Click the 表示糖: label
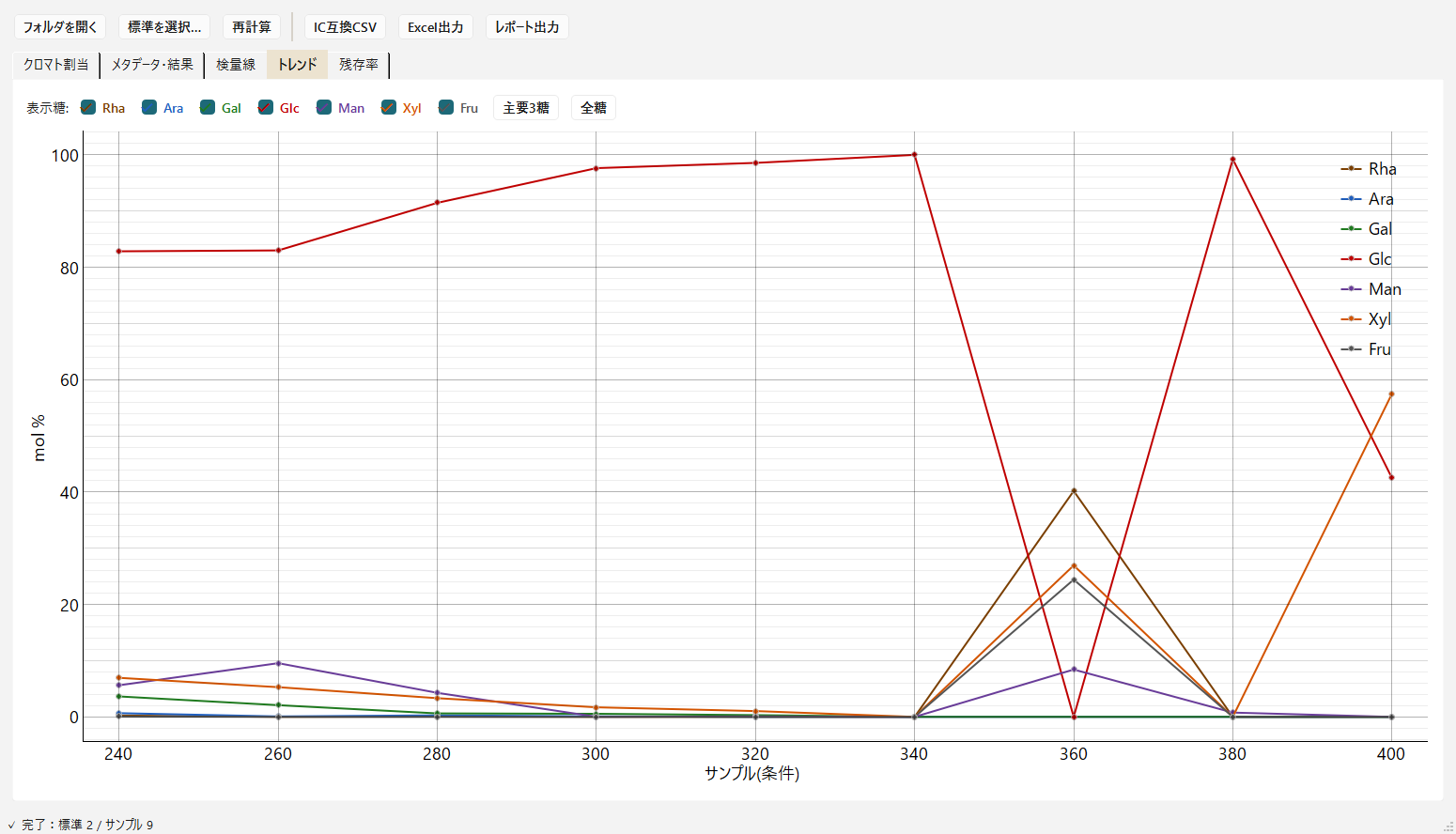 pyautogui.click(x=48, y=108)
